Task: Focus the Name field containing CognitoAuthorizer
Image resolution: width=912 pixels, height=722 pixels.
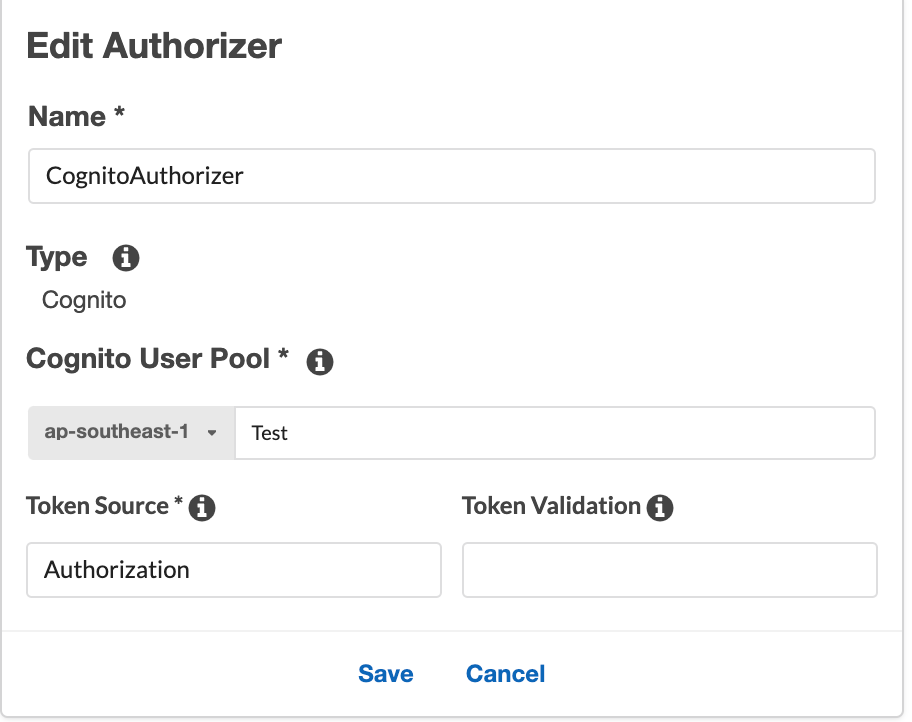Action: pyautogui.click(x=451, y=176)
